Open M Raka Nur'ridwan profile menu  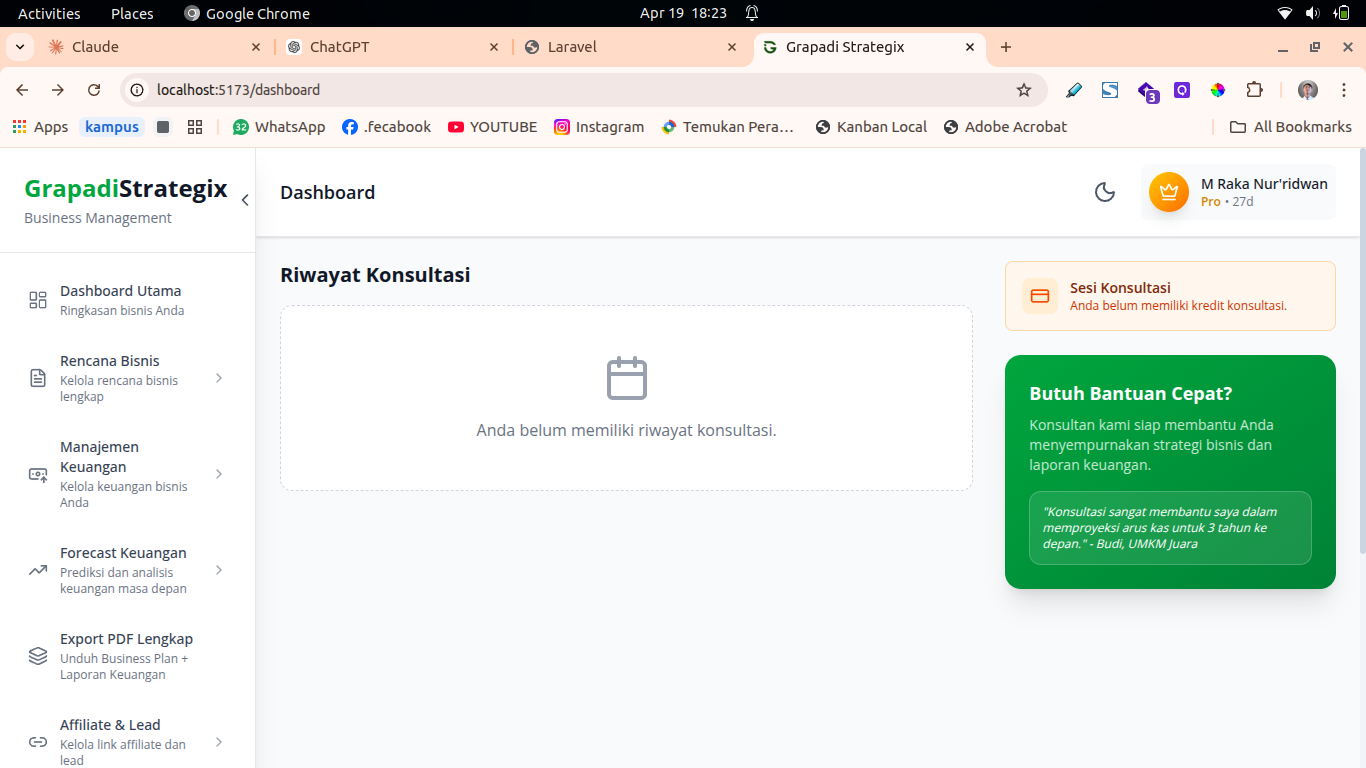[1263, 192]
